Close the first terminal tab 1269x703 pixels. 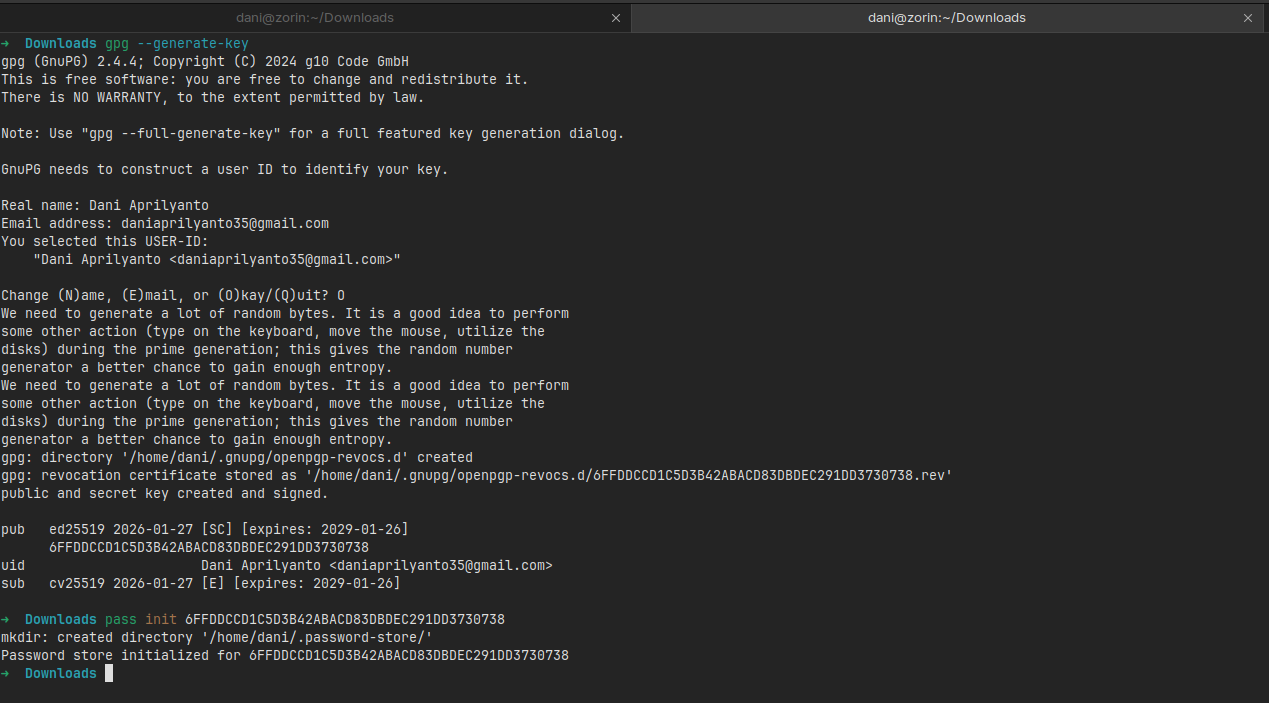616,18
